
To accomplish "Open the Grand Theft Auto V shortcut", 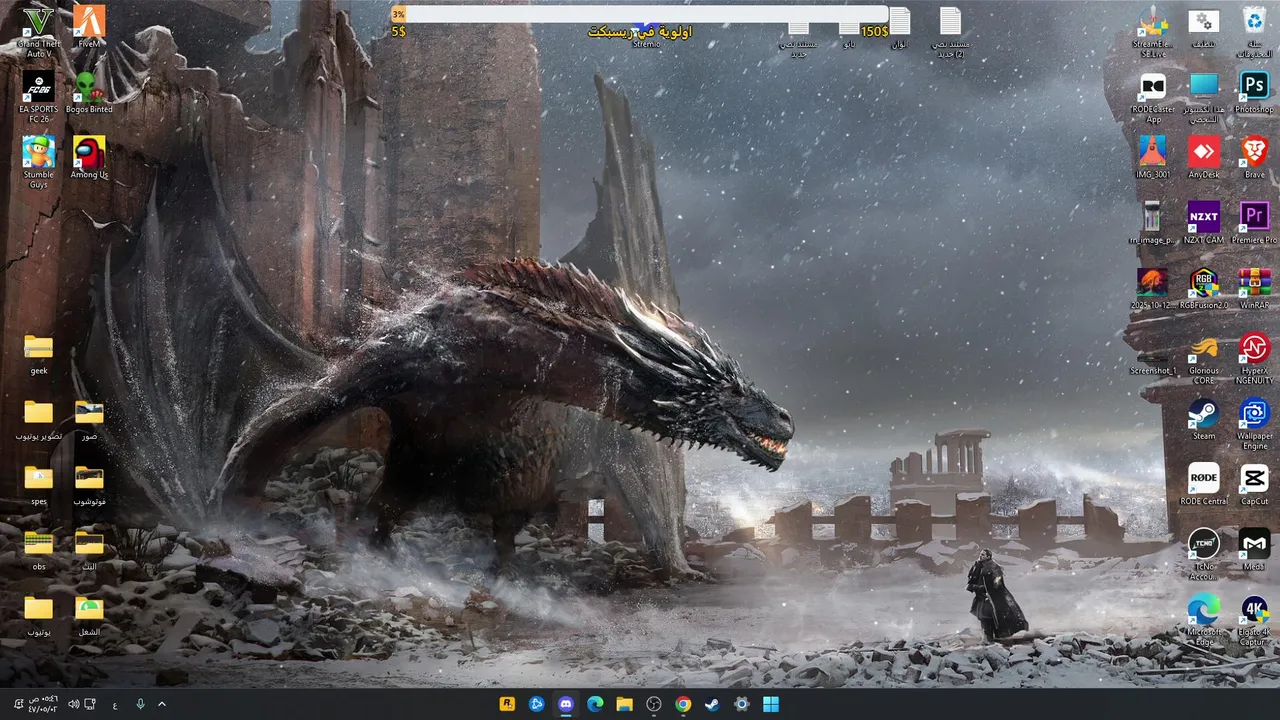I will [38, 32].
